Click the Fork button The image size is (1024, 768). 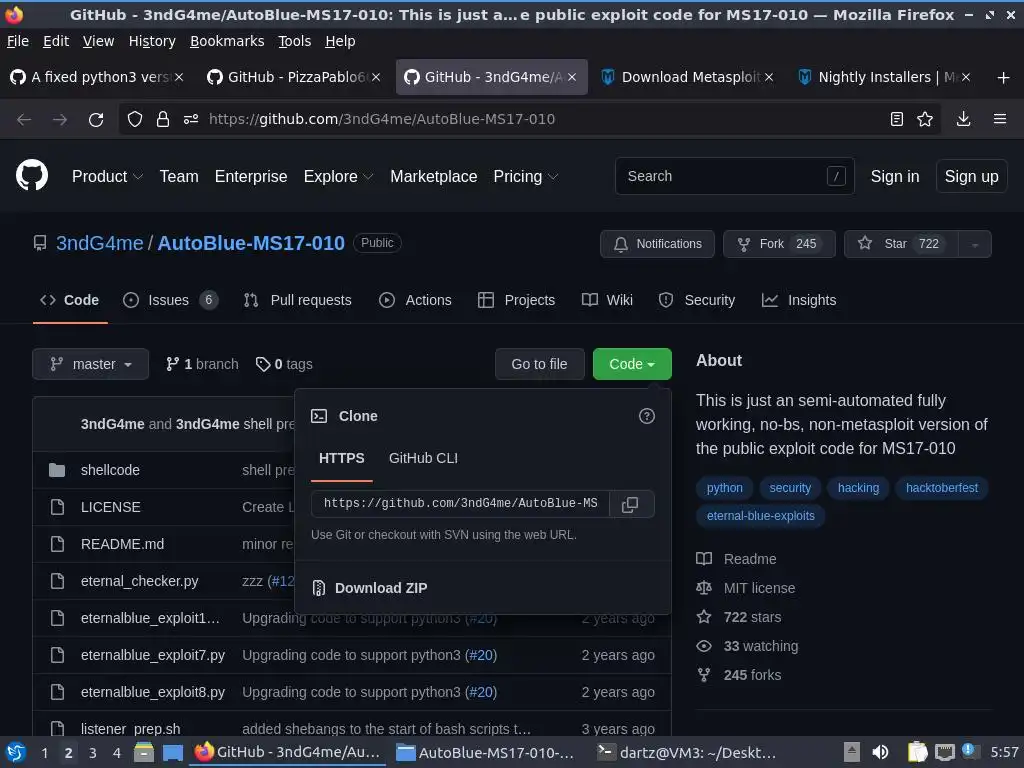[779, 244]
